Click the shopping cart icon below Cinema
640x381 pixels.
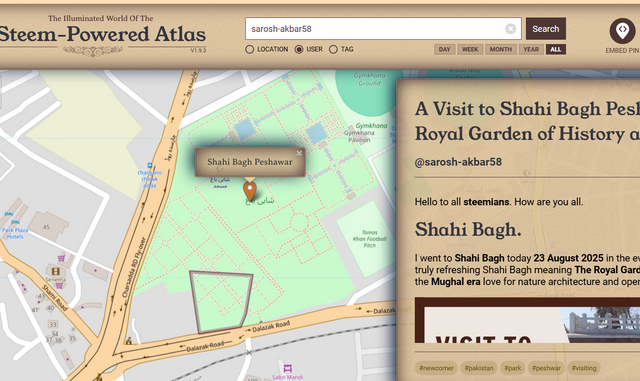coord(59,285)
